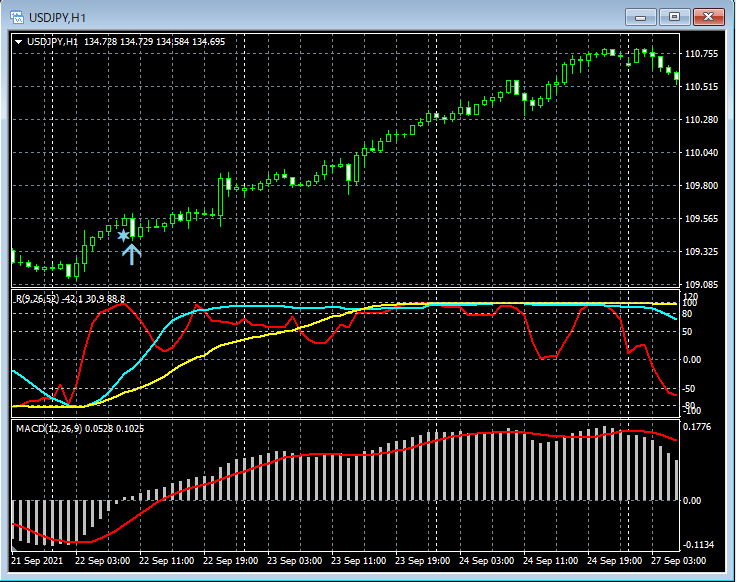The width and height of the screenshot is (737, 582).
Task: Click price level 110.755 on the scale
Action: click(x=702, y=54)
